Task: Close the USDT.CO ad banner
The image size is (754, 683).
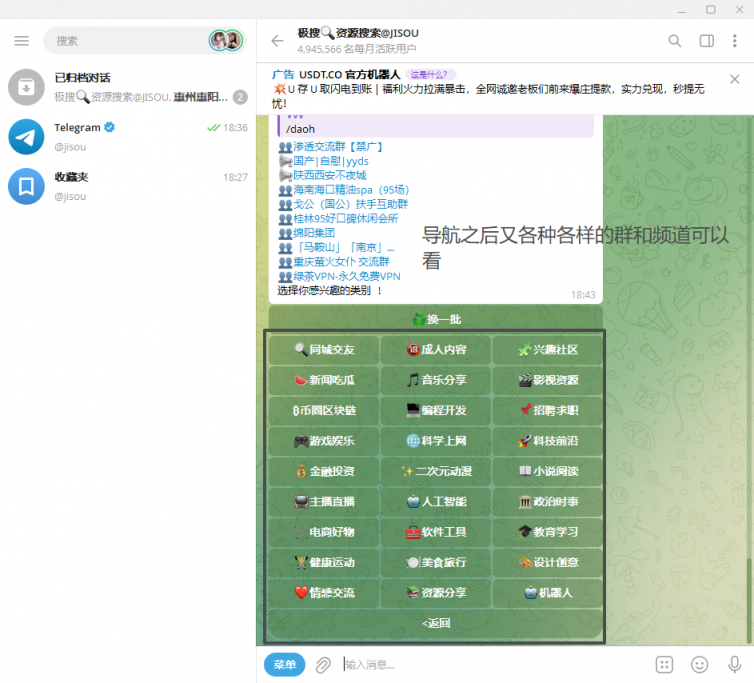Action: [x=734, y=79]
